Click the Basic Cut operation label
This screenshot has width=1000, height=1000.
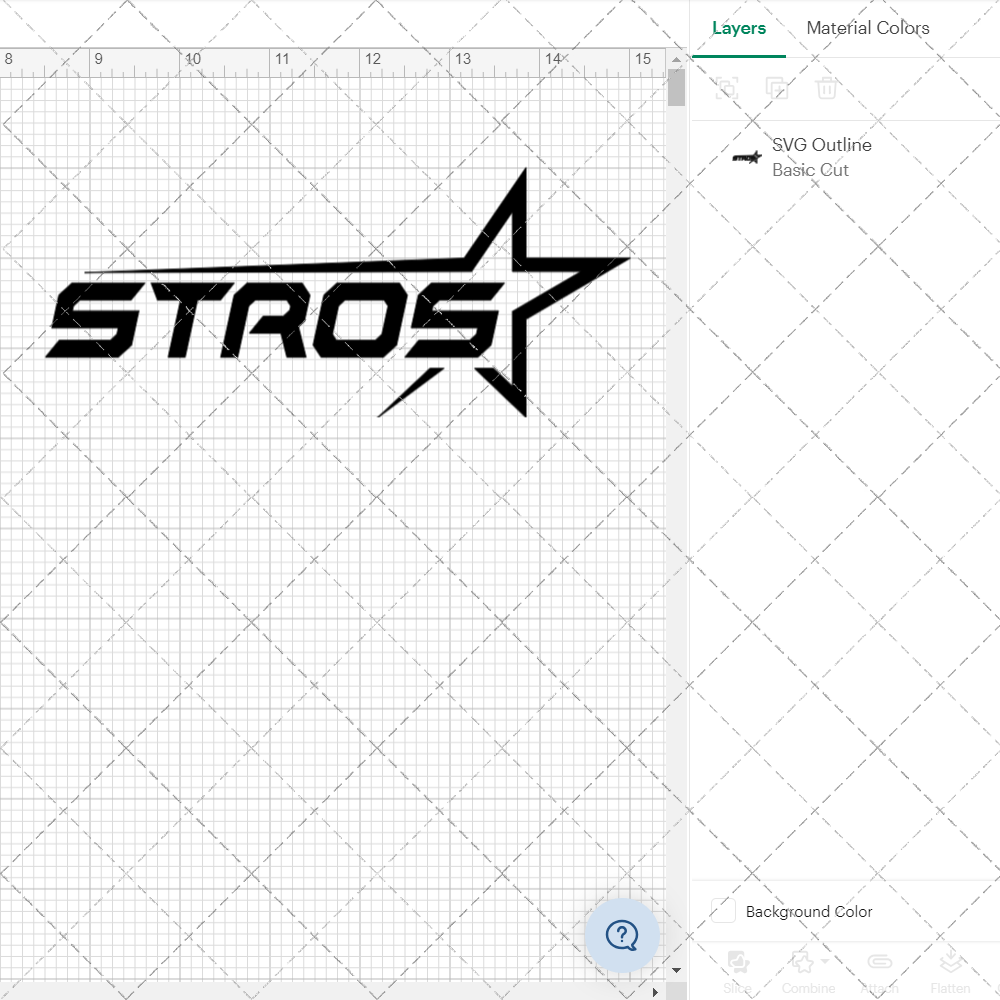810,170
